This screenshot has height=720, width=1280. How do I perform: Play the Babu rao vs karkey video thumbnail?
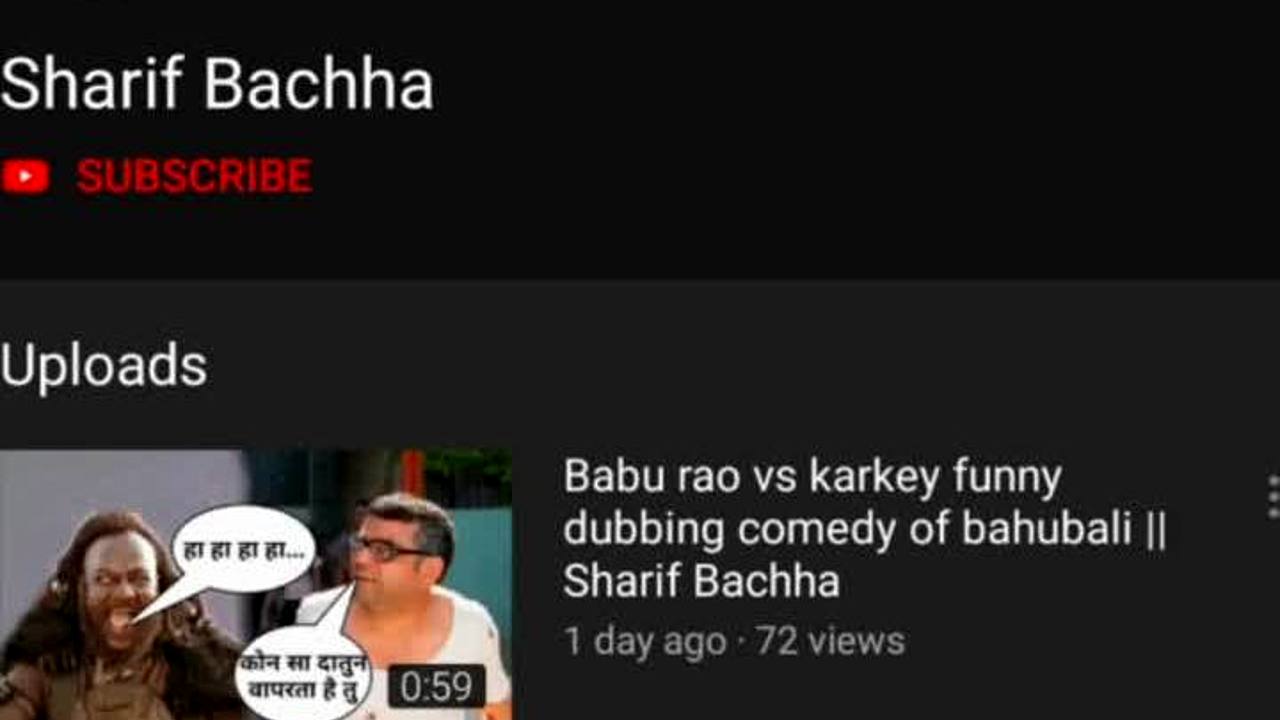[x=256, y=585]
